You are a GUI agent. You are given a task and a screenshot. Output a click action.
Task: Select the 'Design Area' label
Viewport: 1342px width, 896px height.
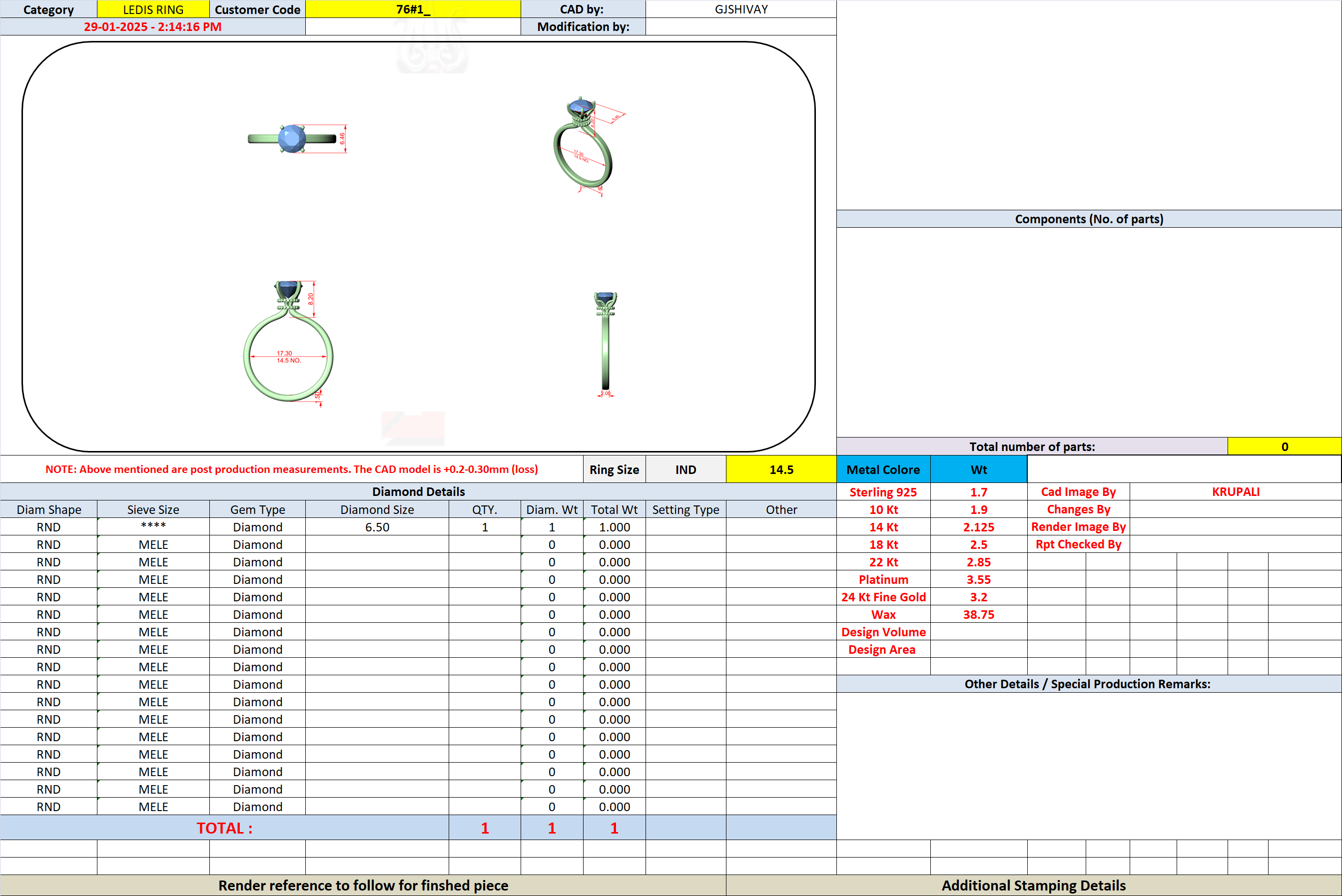pos(883,649)
